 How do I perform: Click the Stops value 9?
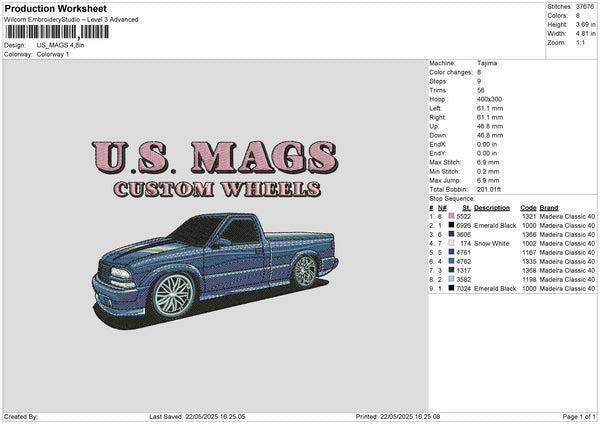[x=479, y=81]
